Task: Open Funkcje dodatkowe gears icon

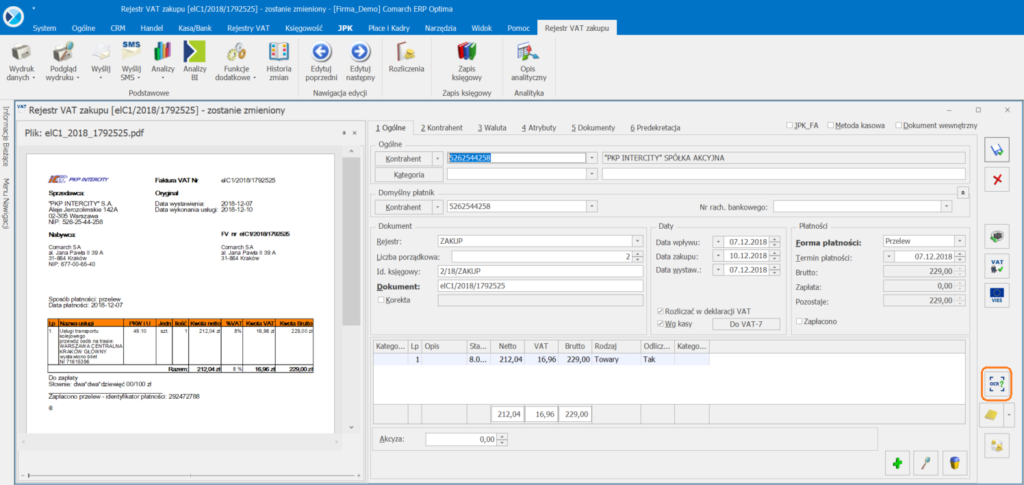Action: click(x=236, y=52)
